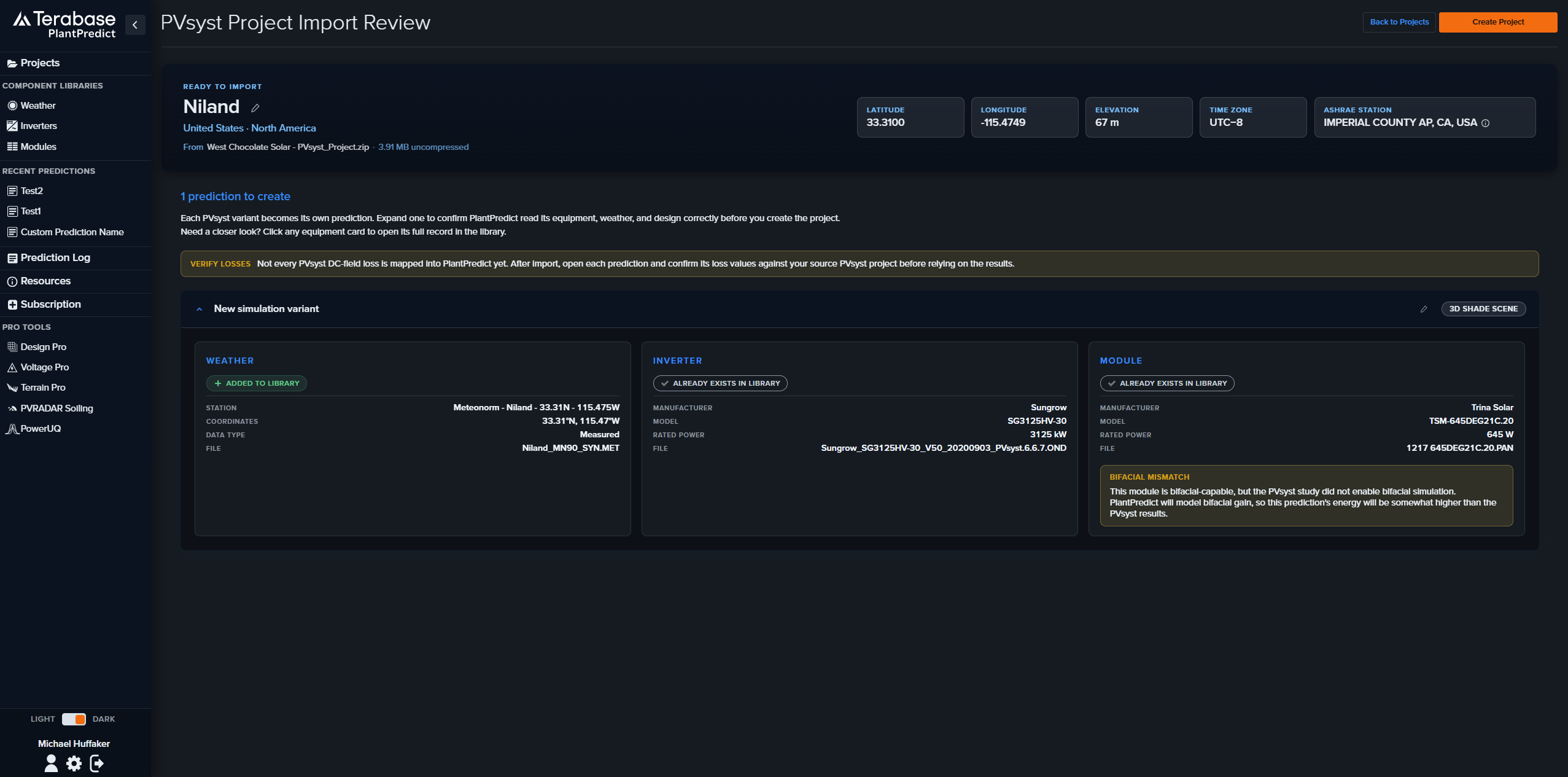The width and height of the screenshot is (1568, 777).
Task: Open recent prediction Test1
Action: point(31,211)
